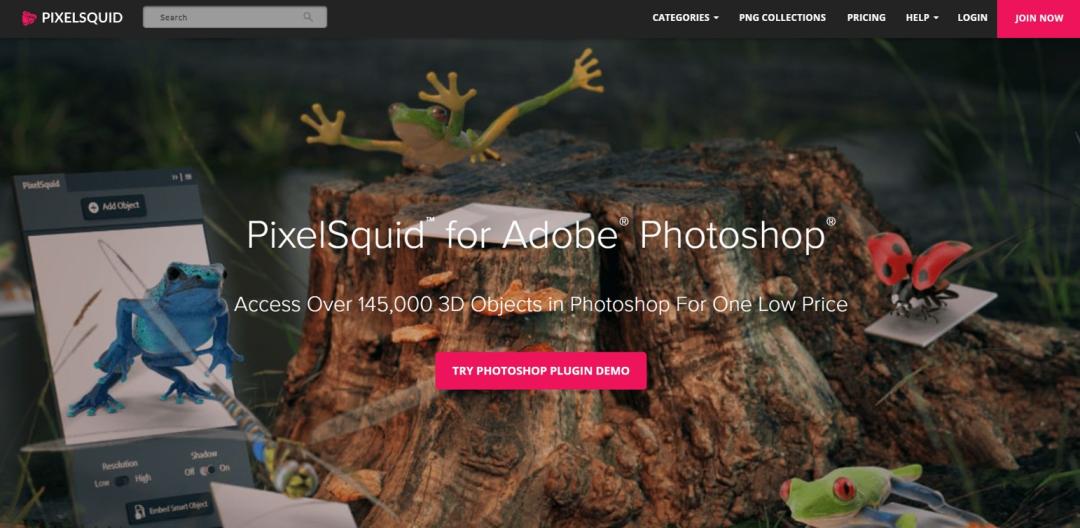Open the Login link
The height and width of the screenshot is (528, 1080).
click(972, 18)
